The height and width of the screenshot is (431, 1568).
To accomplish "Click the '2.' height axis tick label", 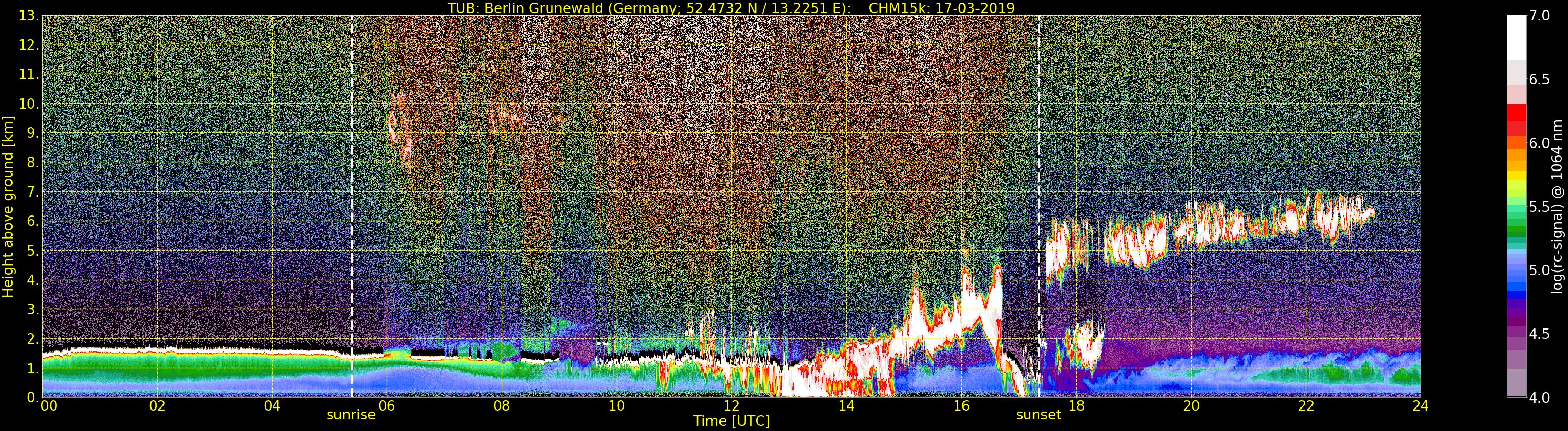I will tap(32, 339).
